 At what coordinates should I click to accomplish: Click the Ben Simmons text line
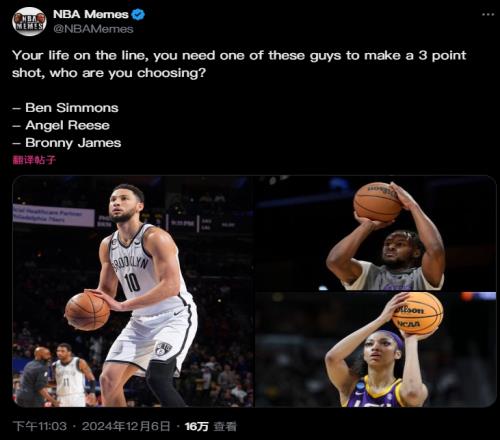[x=65, y=108]
